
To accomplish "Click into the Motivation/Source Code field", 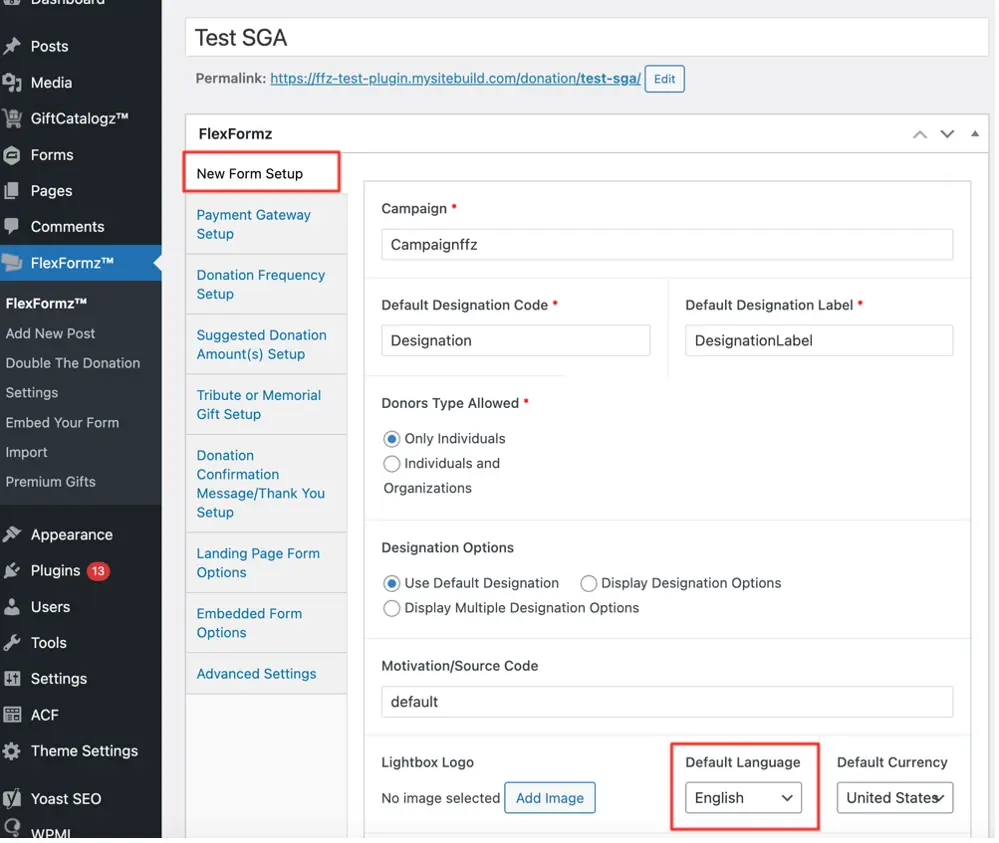I will (x=667, y=702).
